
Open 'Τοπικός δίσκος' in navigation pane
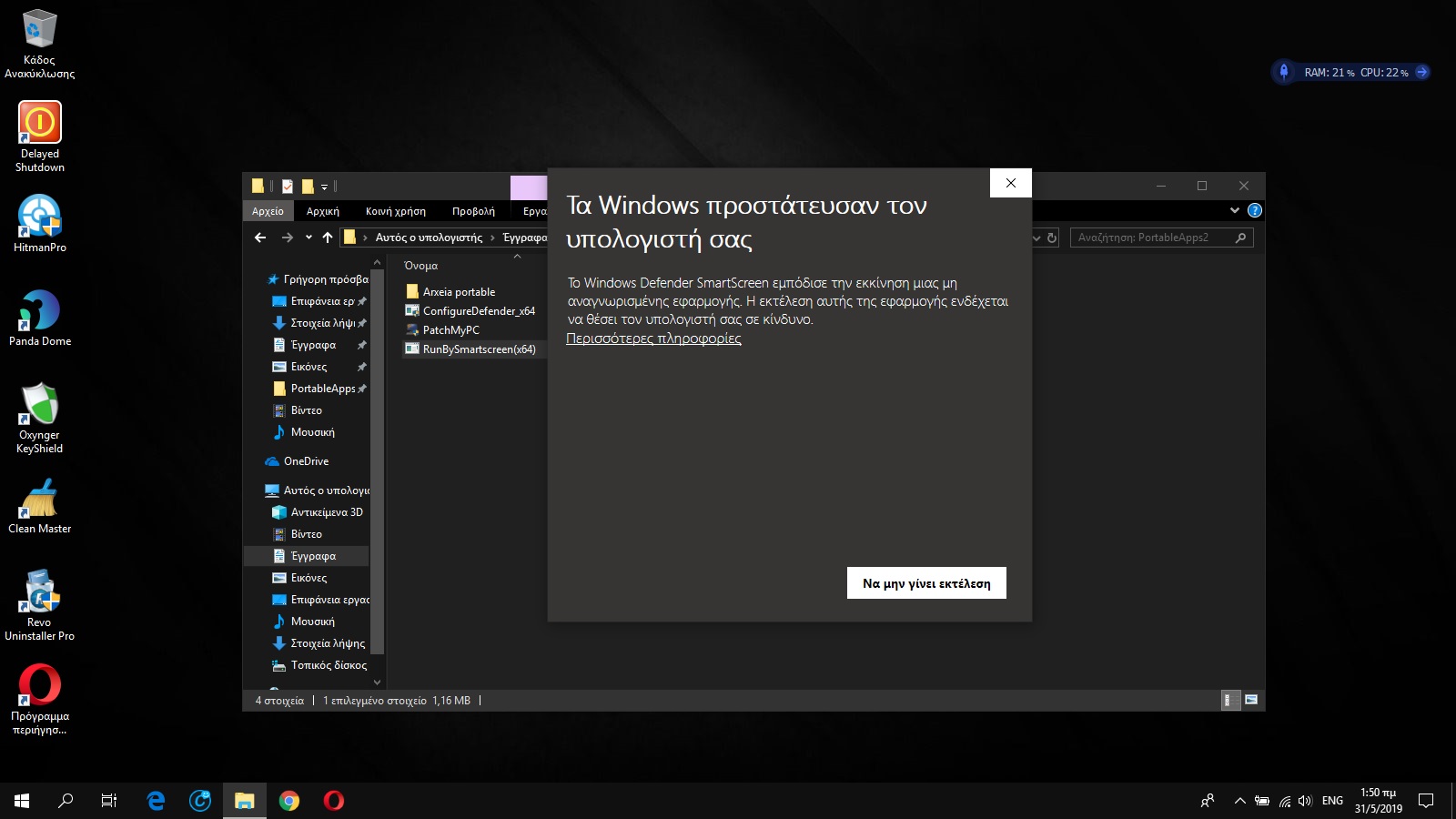coord(319,665)
